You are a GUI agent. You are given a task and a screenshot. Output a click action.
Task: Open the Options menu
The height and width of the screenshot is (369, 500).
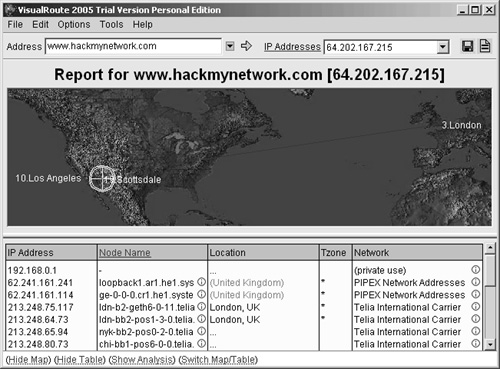click(x=74, y=24)
